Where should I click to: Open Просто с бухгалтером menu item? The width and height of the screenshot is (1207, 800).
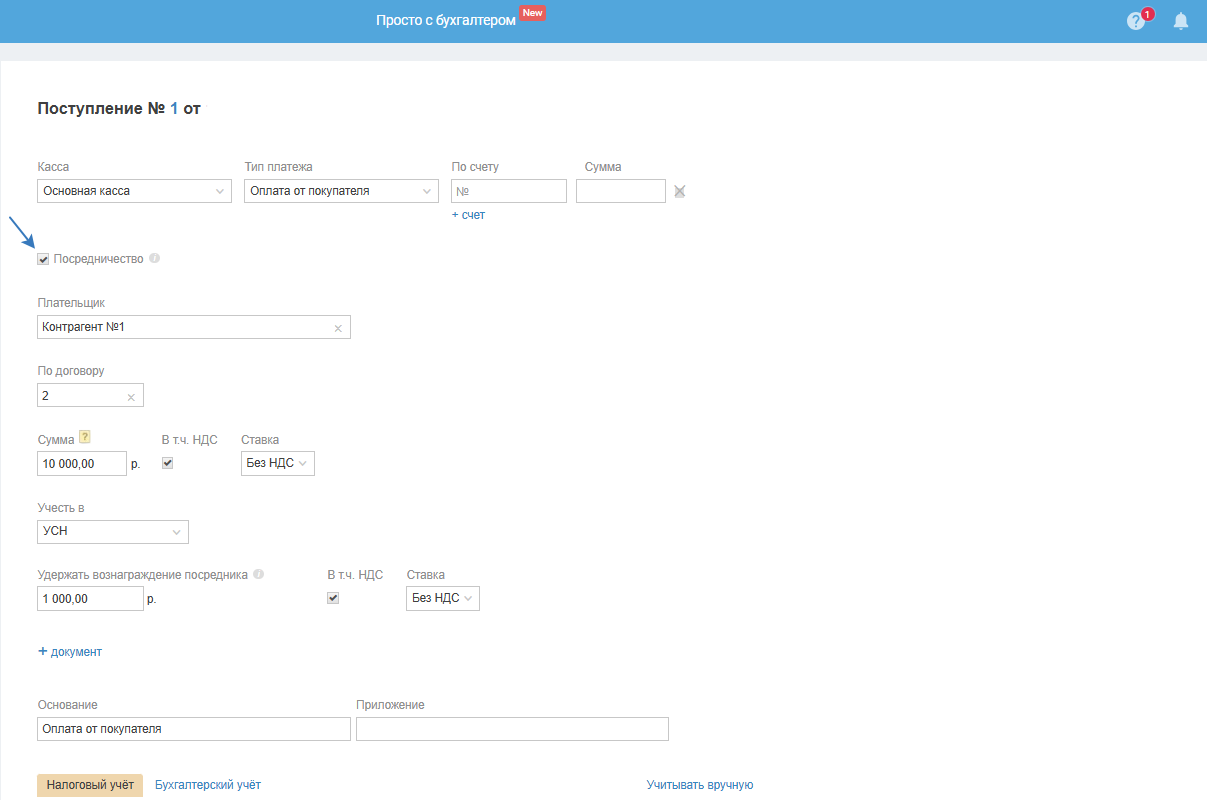446,20
